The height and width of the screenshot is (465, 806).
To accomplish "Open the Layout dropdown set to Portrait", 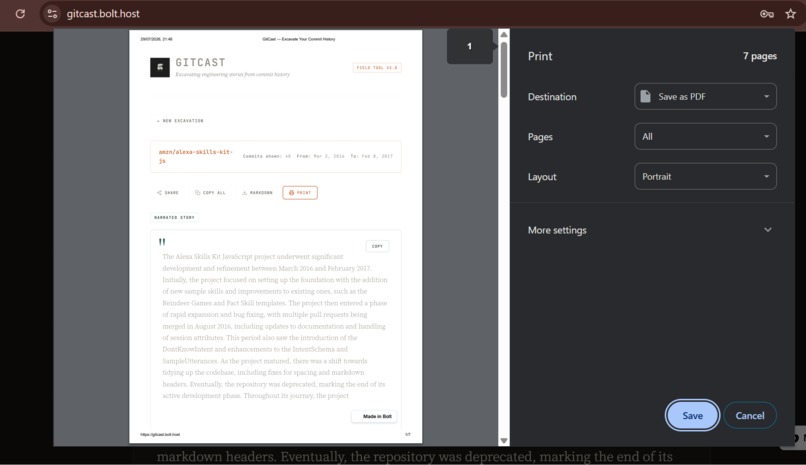I will [x=705, y=177].
